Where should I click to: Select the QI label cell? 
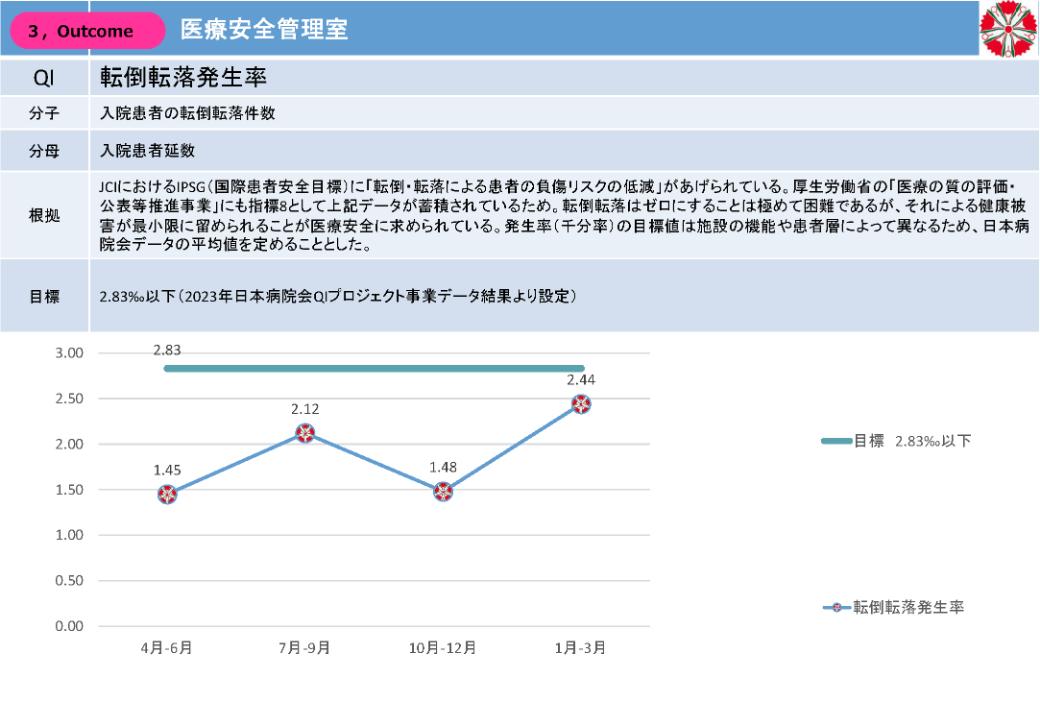pyautogui.click(x=44, y=77)
